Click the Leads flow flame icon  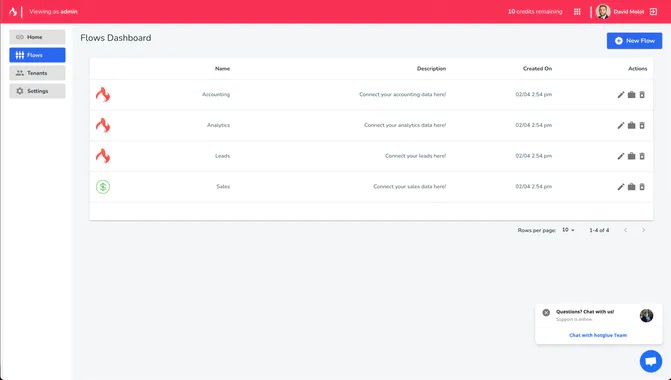click(x=103, y=156)
